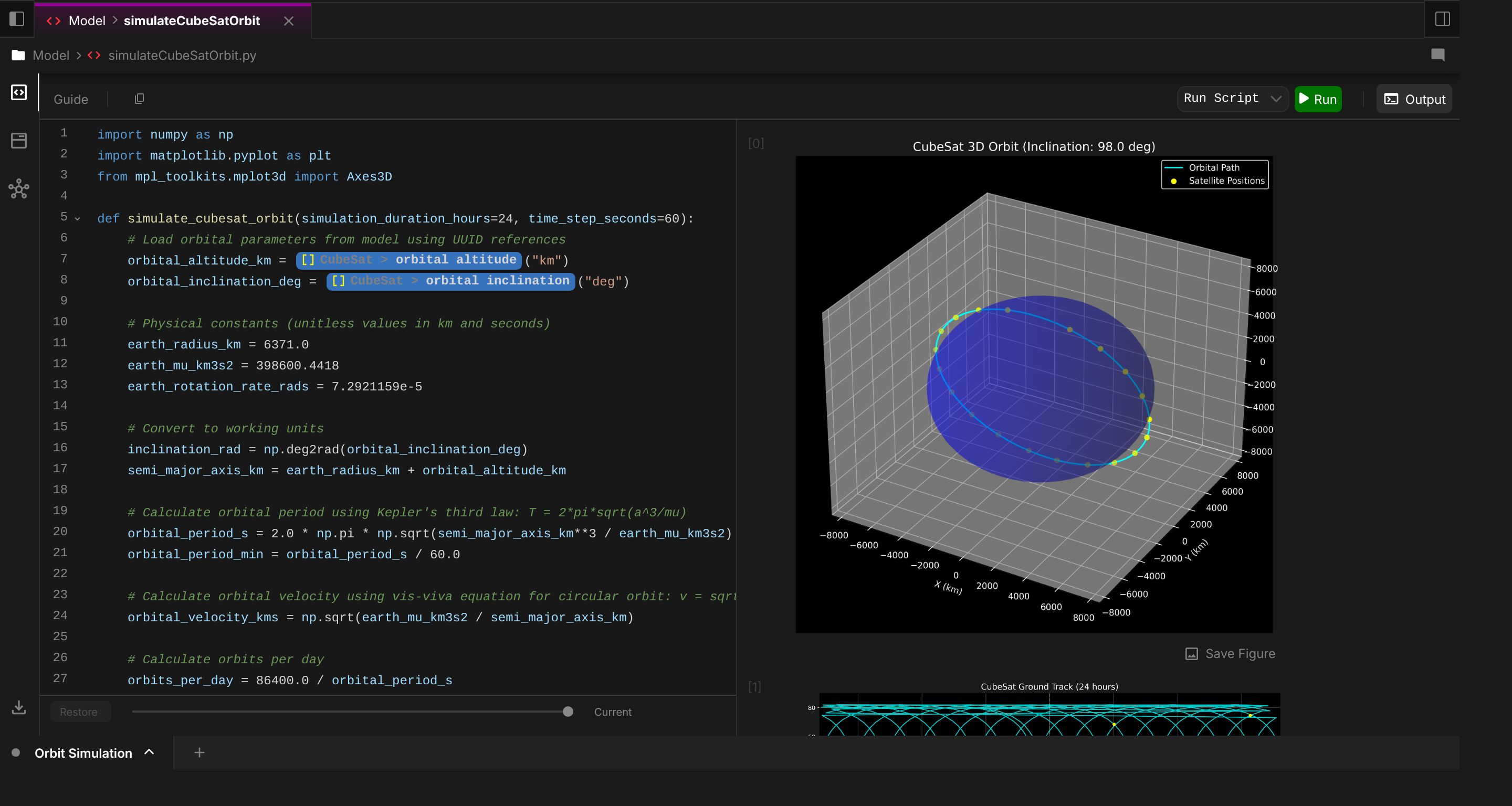
Task: Expand the Orbit Simulation bottom tab chevron
Action: (x=149, y=752)
